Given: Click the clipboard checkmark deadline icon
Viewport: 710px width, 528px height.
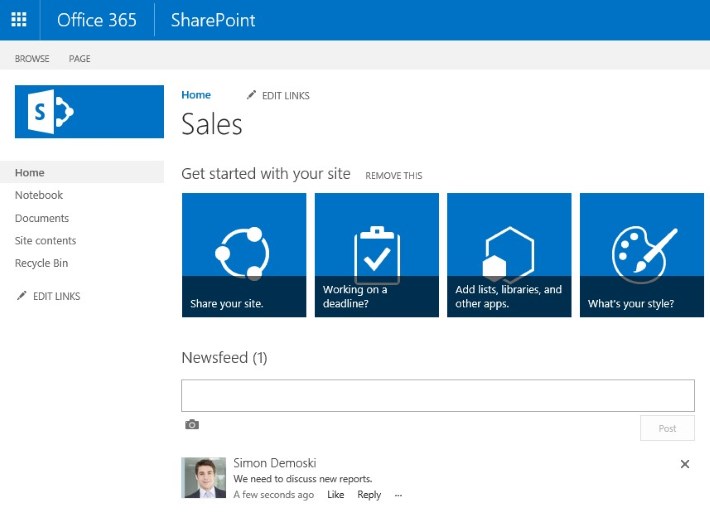Looking at the screenshot, I should click(x=377, y=254).
